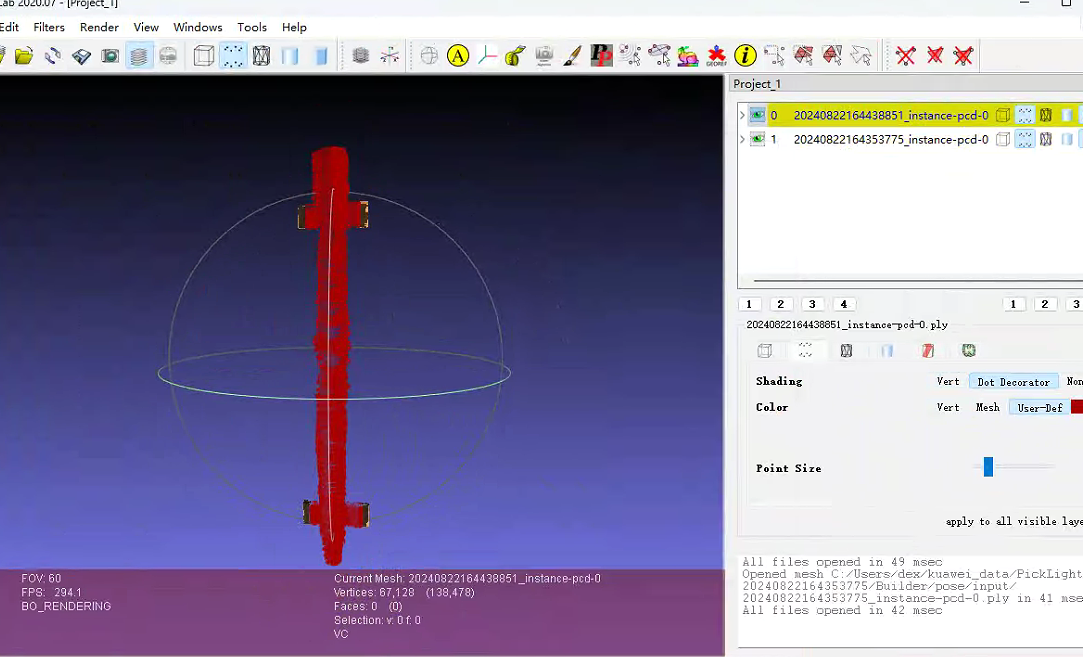
Task: Open the Render menu
Action: [99, 27]
